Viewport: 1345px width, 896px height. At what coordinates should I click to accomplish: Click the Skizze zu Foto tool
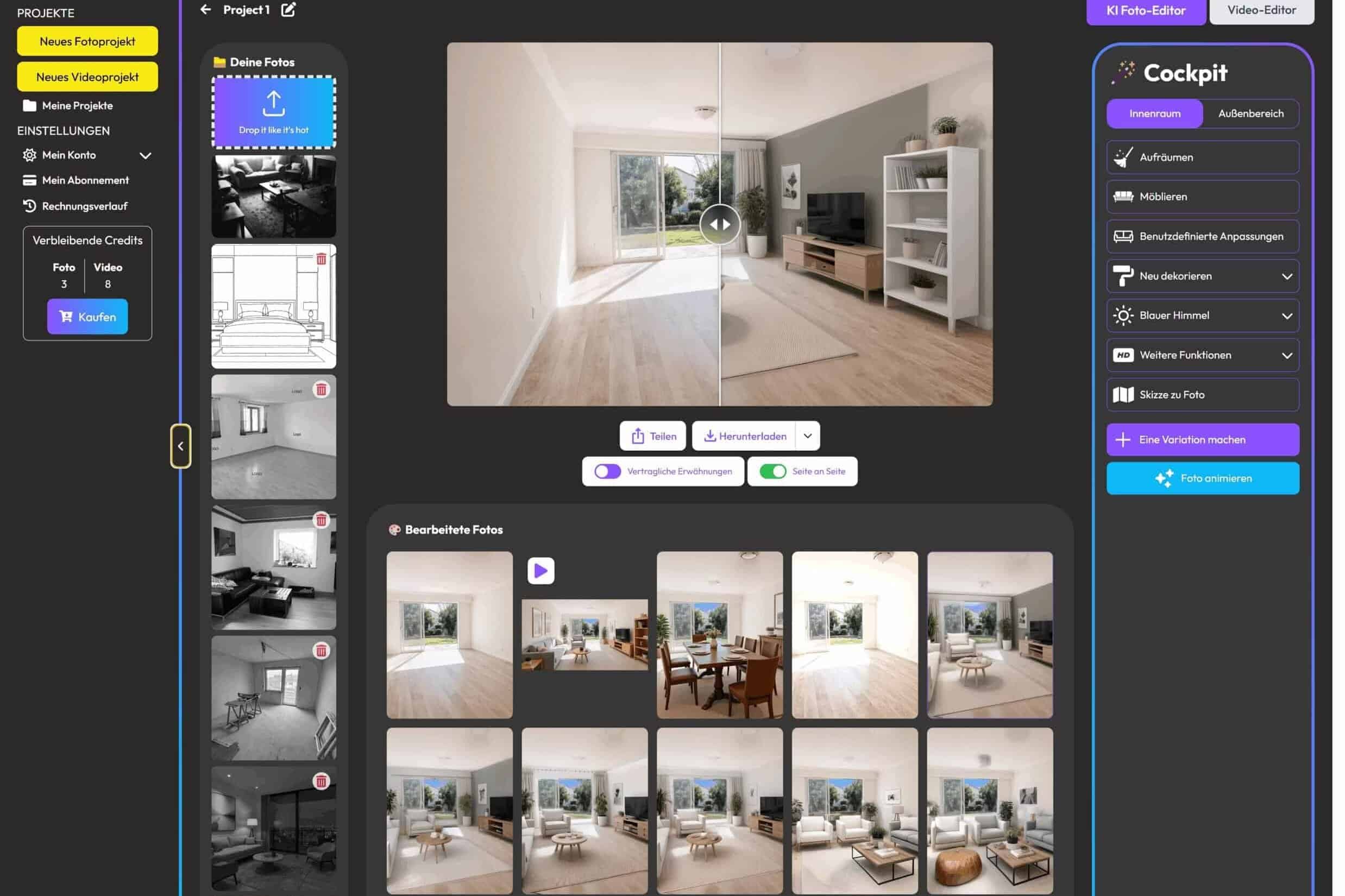[x=1202, y=394]
